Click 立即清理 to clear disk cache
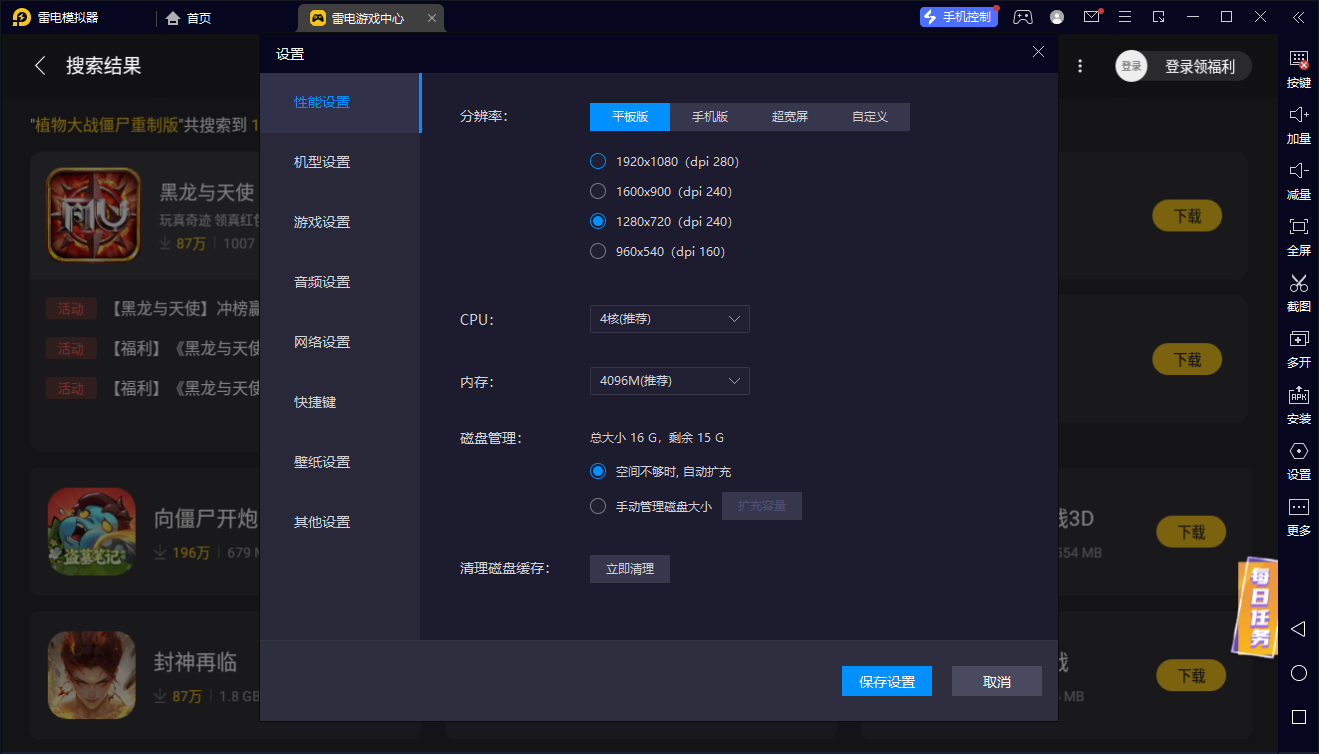 (630, 569)
